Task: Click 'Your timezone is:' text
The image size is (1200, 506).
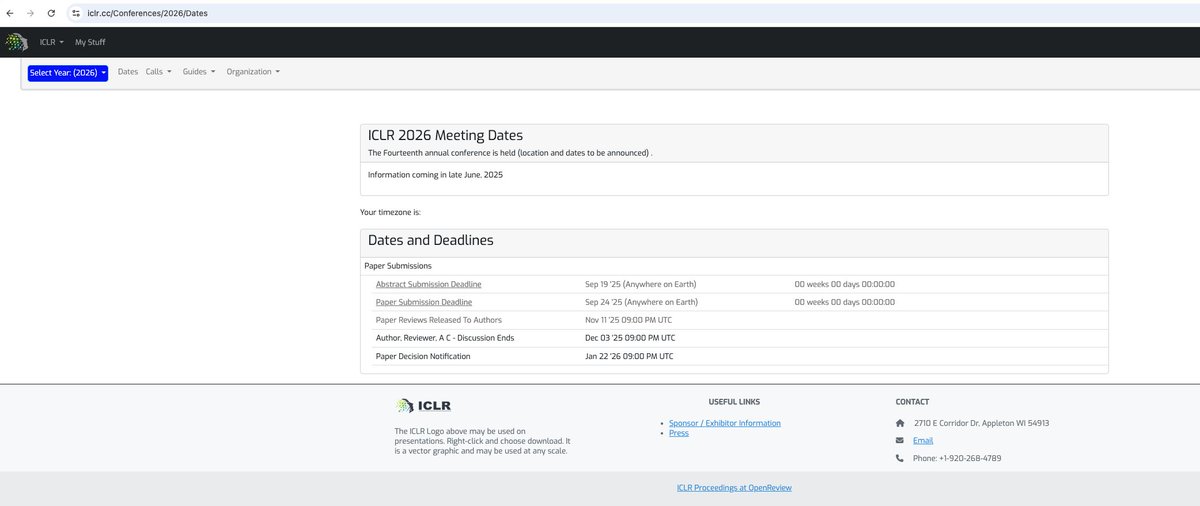Action: pos(390,212)
